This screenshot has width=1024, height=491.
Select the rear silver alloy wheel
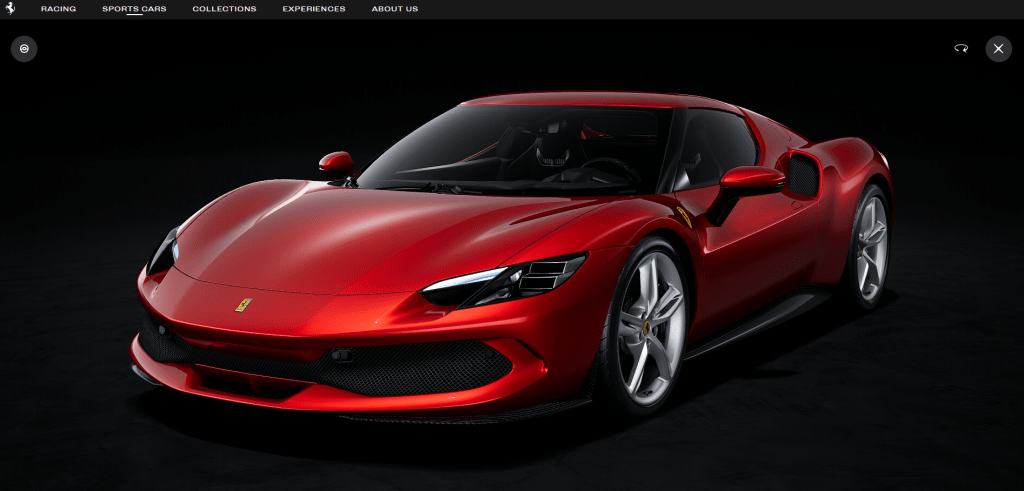coord(869,247)
